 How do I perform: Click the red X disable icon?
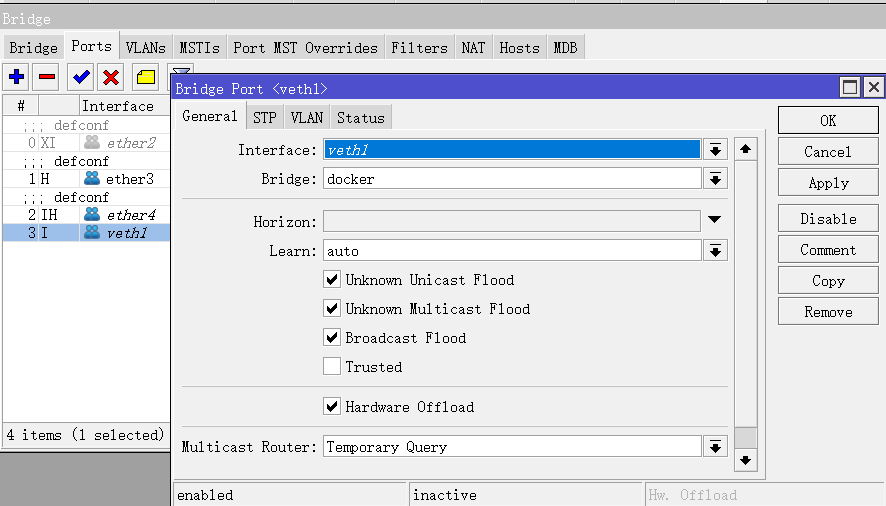point(111,77)
